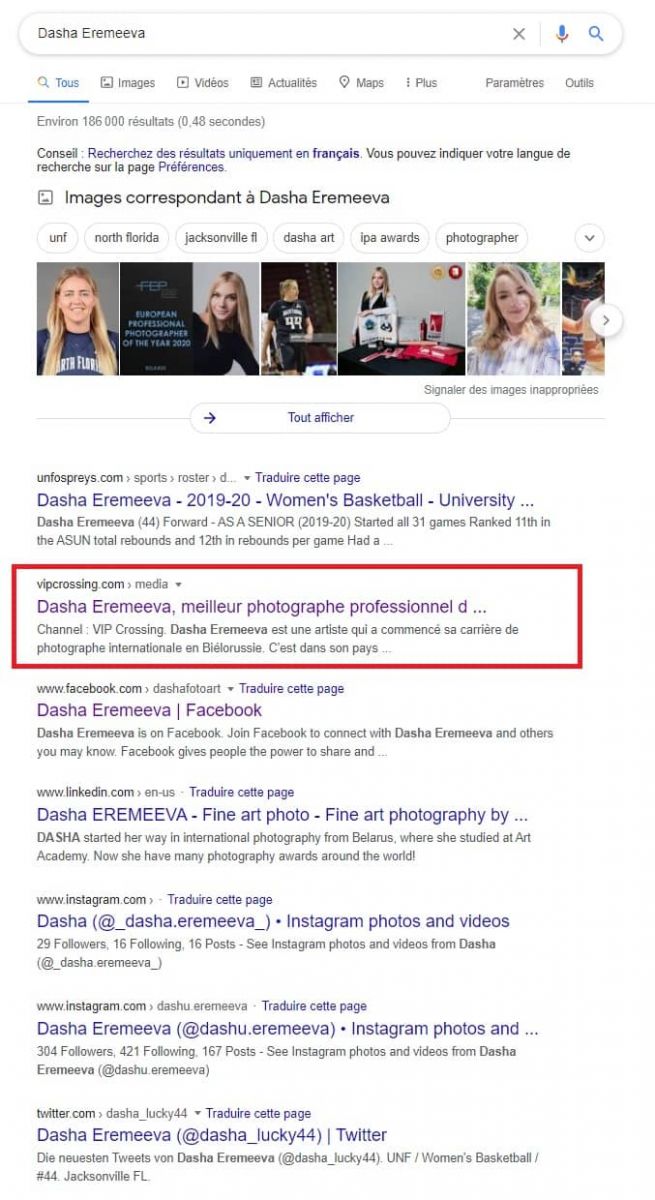Click the 'Environ 186 000 résultats' count text
Image resolution: width=655 pixels, height=1200 pixels.
pyautogui.click(x=150, y=122)
